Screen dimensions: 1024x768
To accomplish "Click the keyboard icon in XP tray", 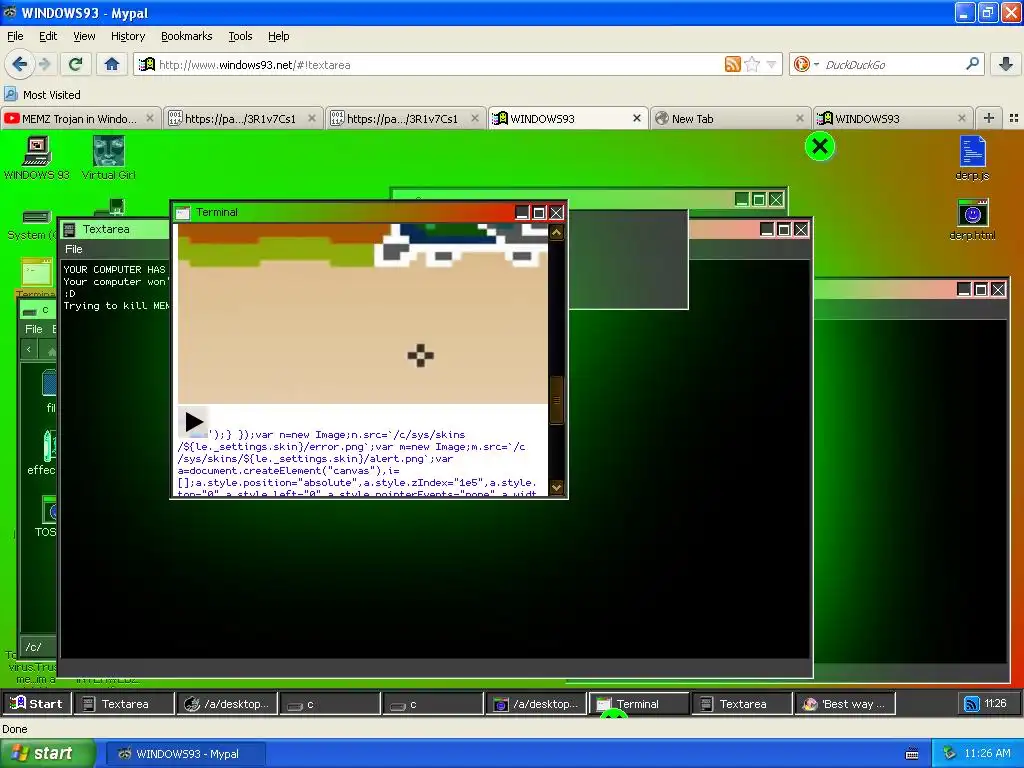I will point(912,754).
